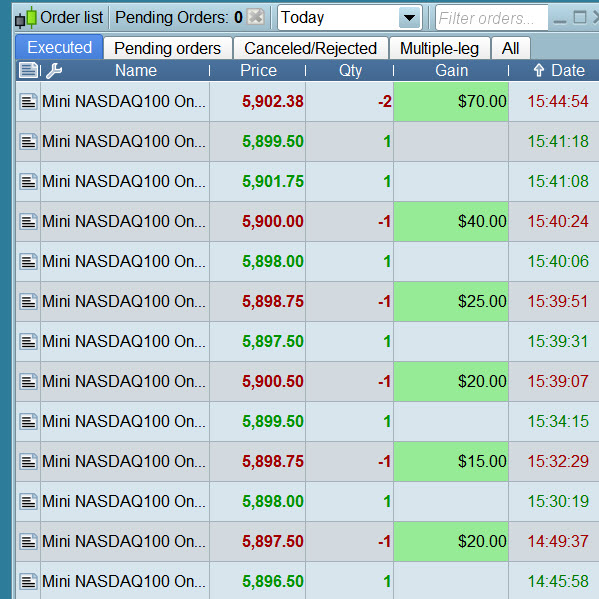Sort by the Qty column header

350,70
